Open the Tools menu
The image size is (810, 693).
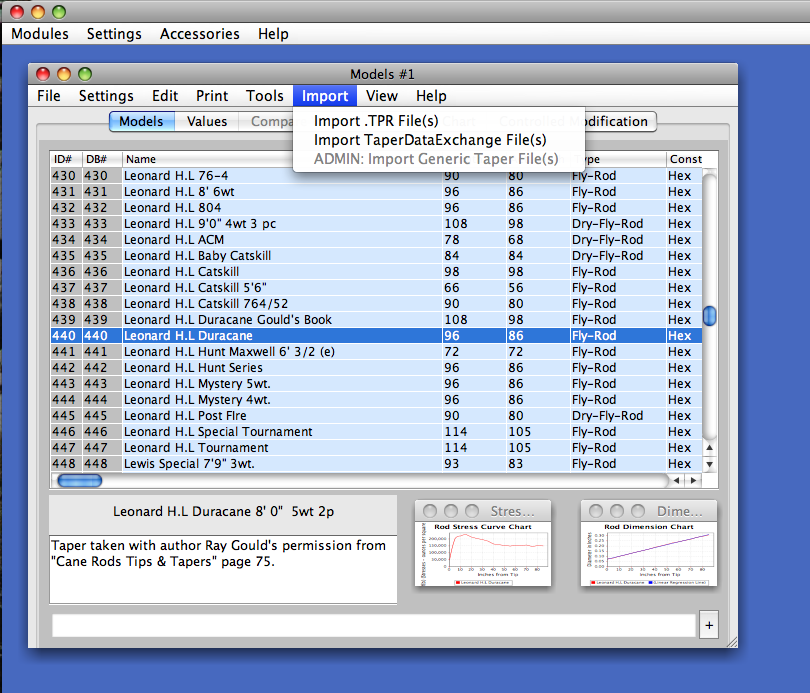pyautogui.click(x=264, y=96)
